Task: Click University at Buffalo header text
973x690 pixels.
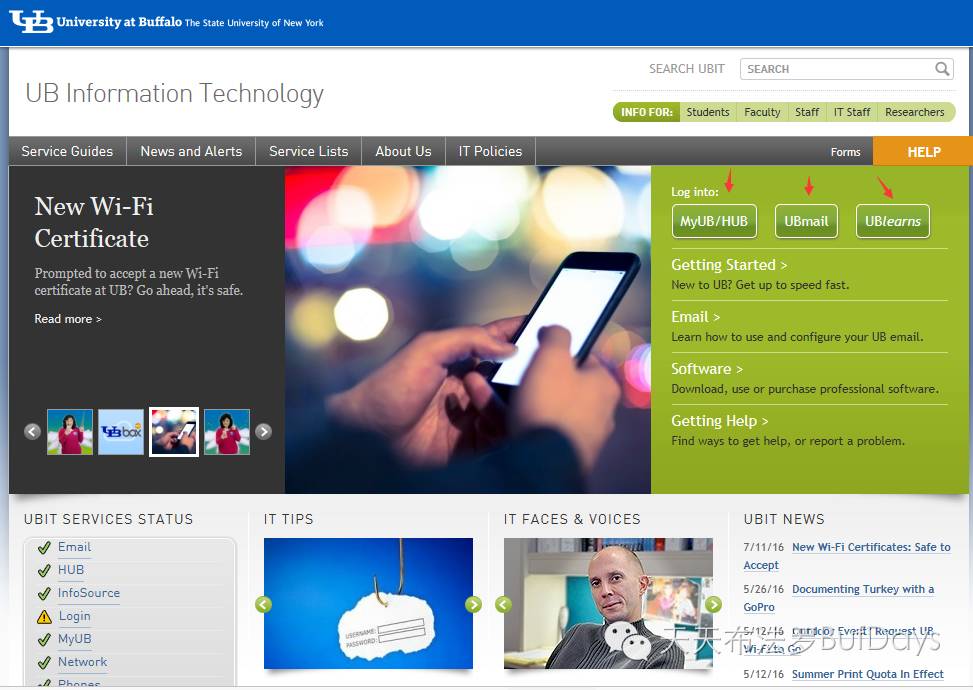Action: tap(119, 22)
